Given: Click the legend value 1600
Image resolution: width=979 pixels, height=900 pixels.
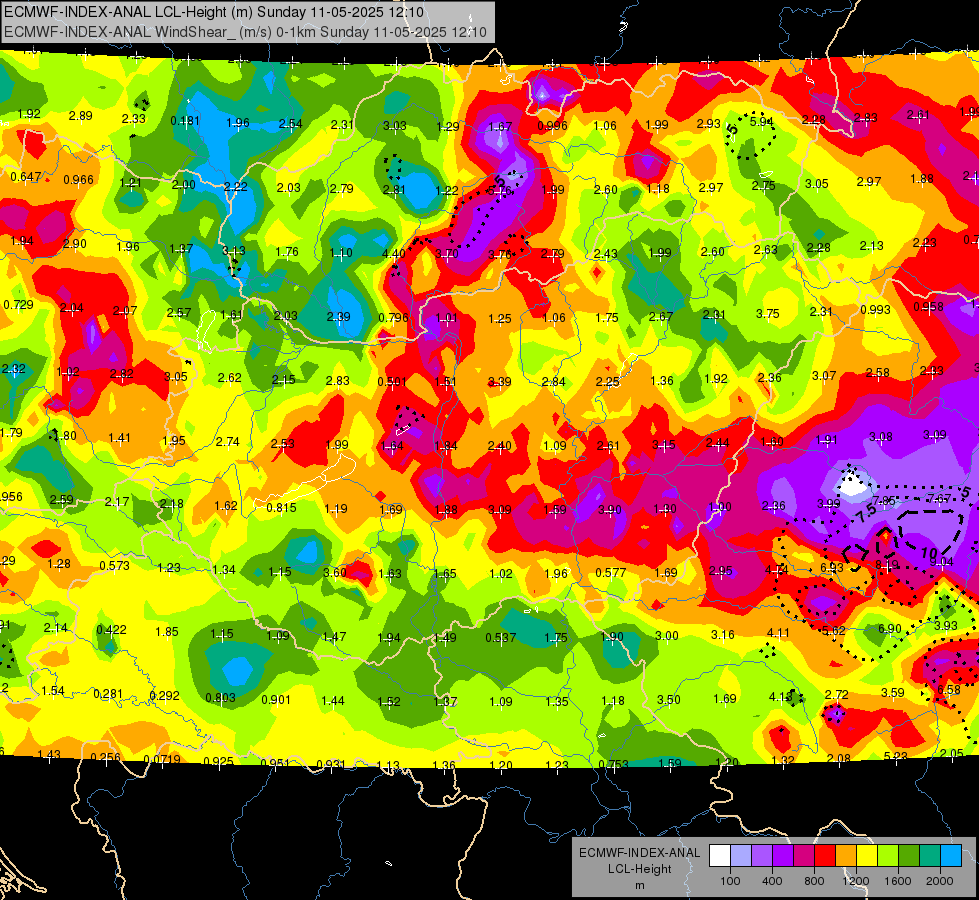Looking at the screenshot, I should [x=898, y=881].
